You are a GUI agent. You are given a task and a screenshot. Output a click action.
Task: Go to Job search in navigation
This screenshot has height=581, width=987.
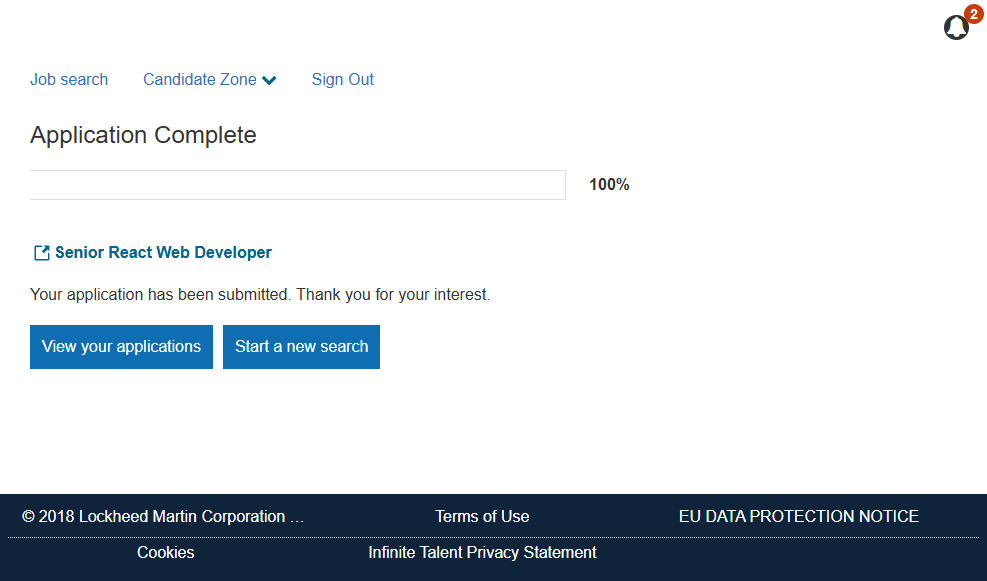coord(69,80)
